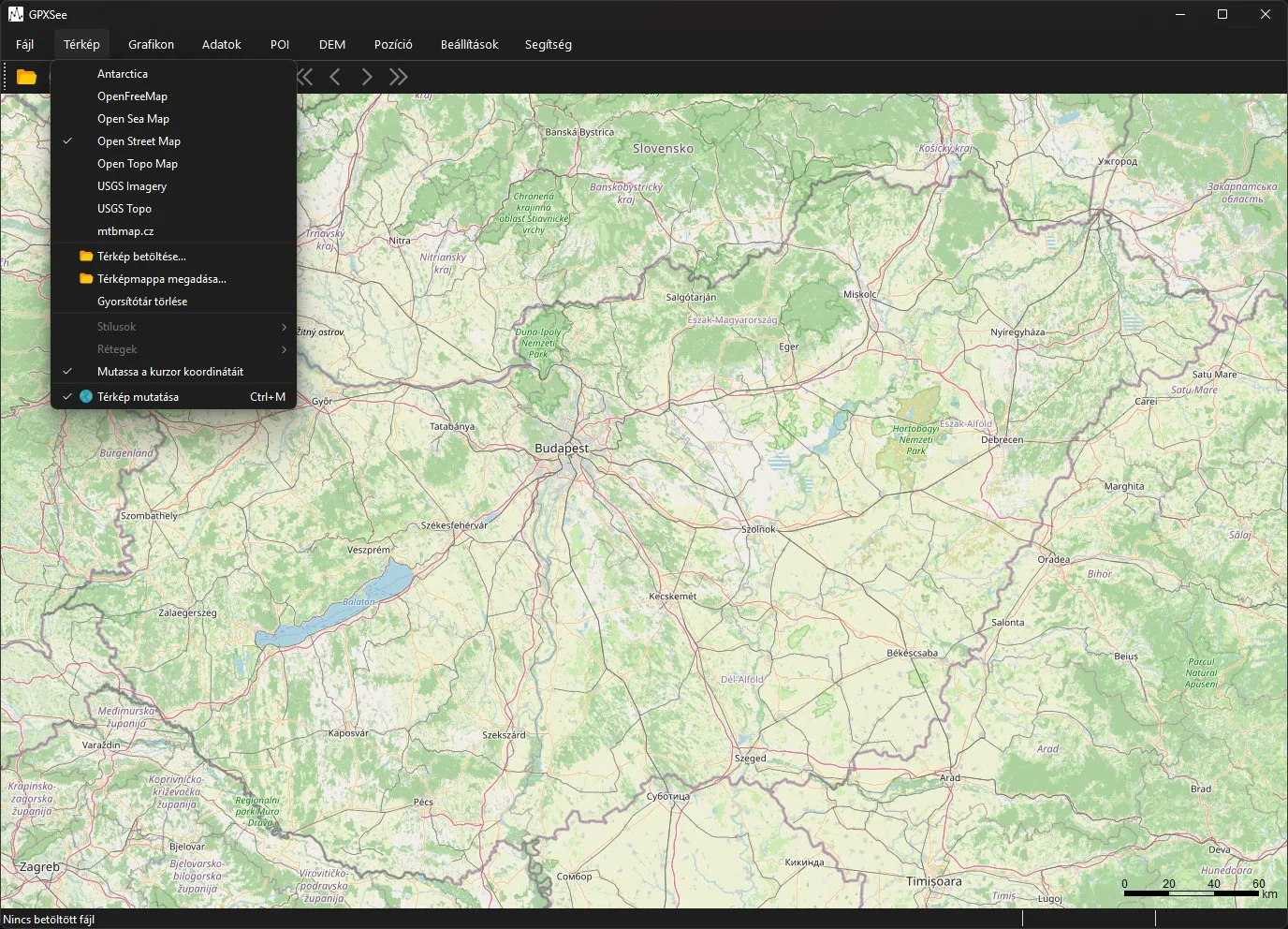Click the Székesfehérvár label on the map
This screenshot has height=929, width=1288.
coord(454,525)
